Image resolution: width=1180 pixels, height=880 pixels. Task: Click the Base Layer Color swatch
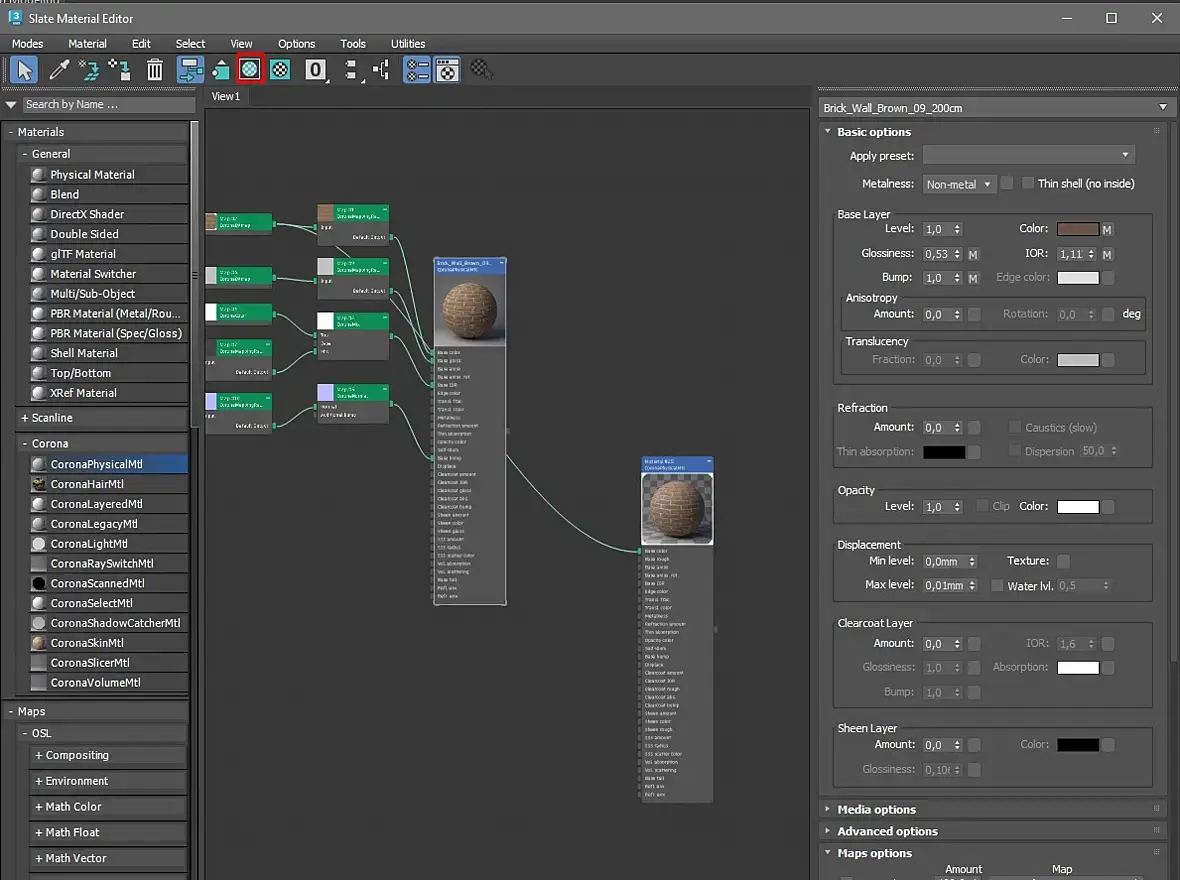click(1077, 229)
